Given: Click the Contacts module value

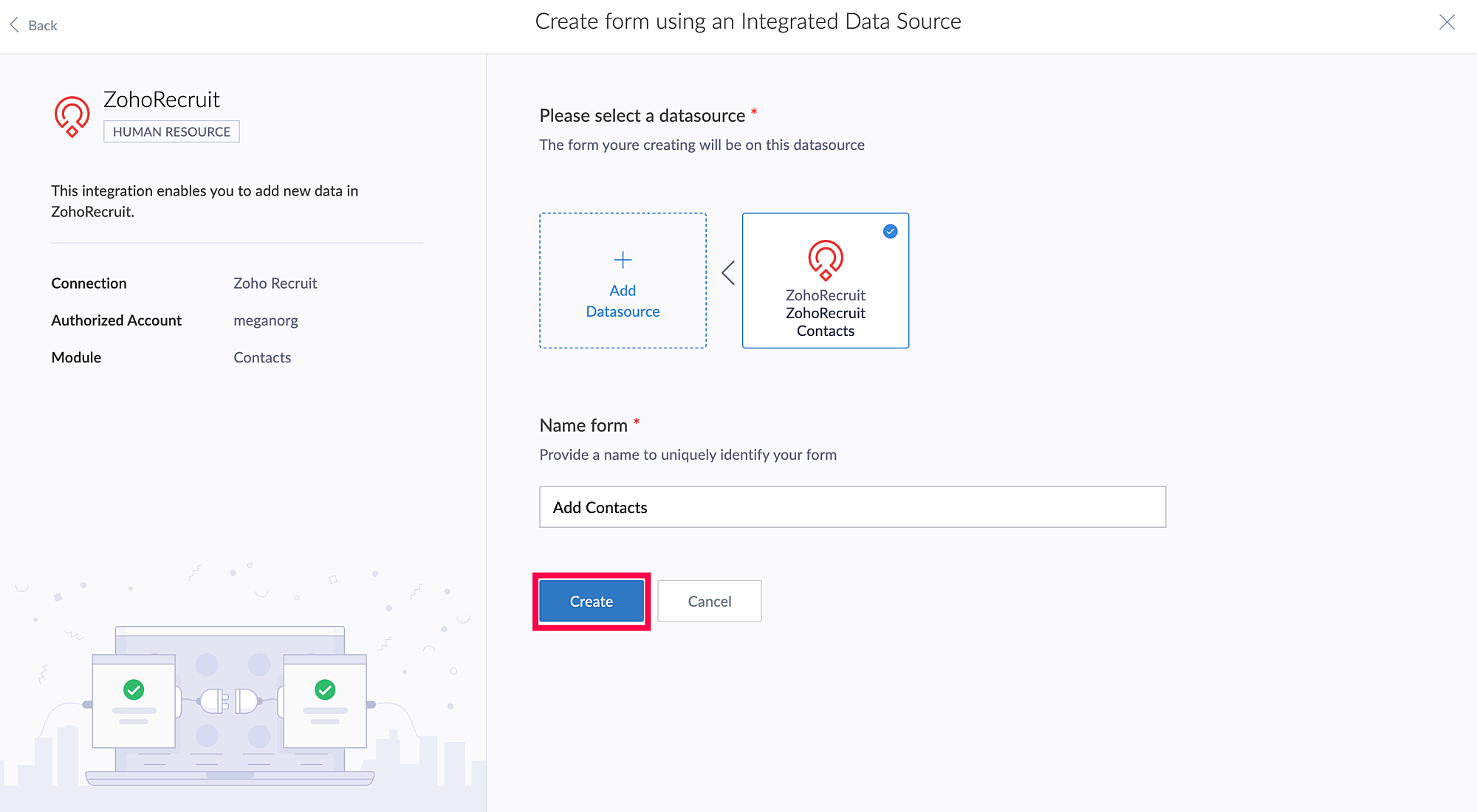Looking at the screenshot, I should (x=262, y=357).
